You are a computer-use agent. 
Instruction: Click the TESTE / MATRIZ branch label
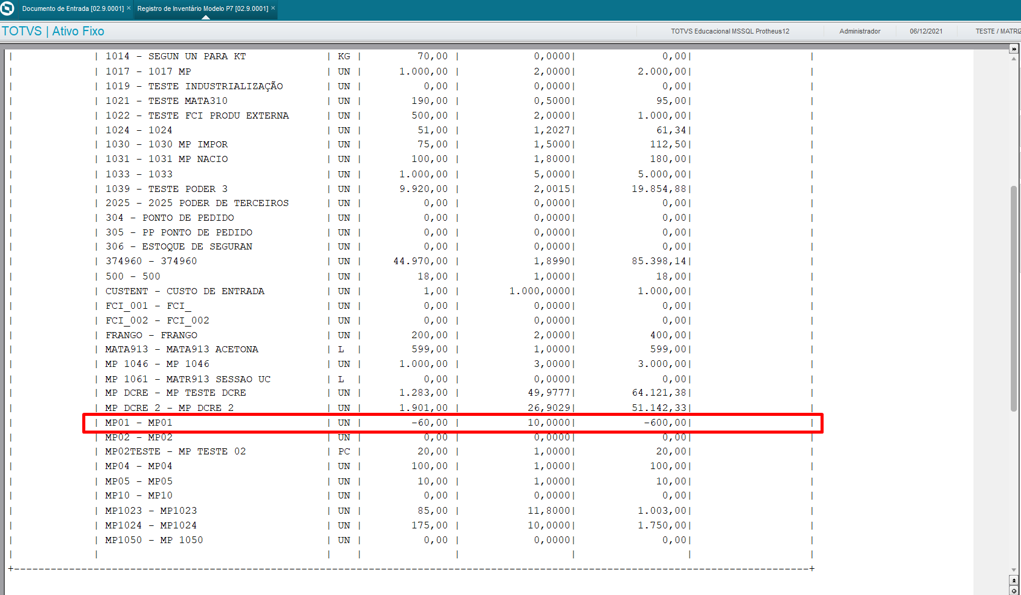click(x=998, y=31)
